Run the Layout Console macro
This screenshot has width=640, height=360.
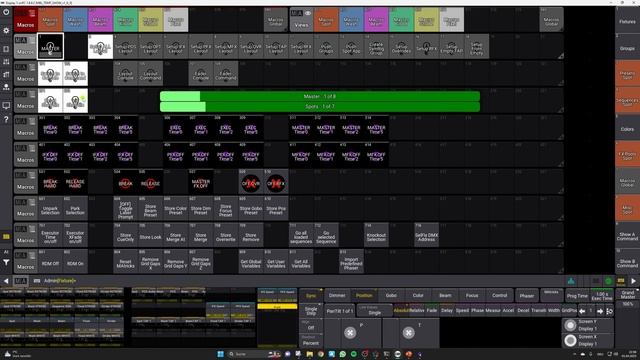(x=125, y=73)
